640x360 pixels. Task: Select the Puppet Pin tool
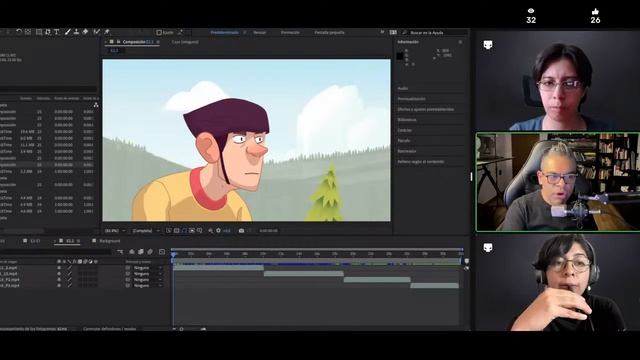pos(107,32)
